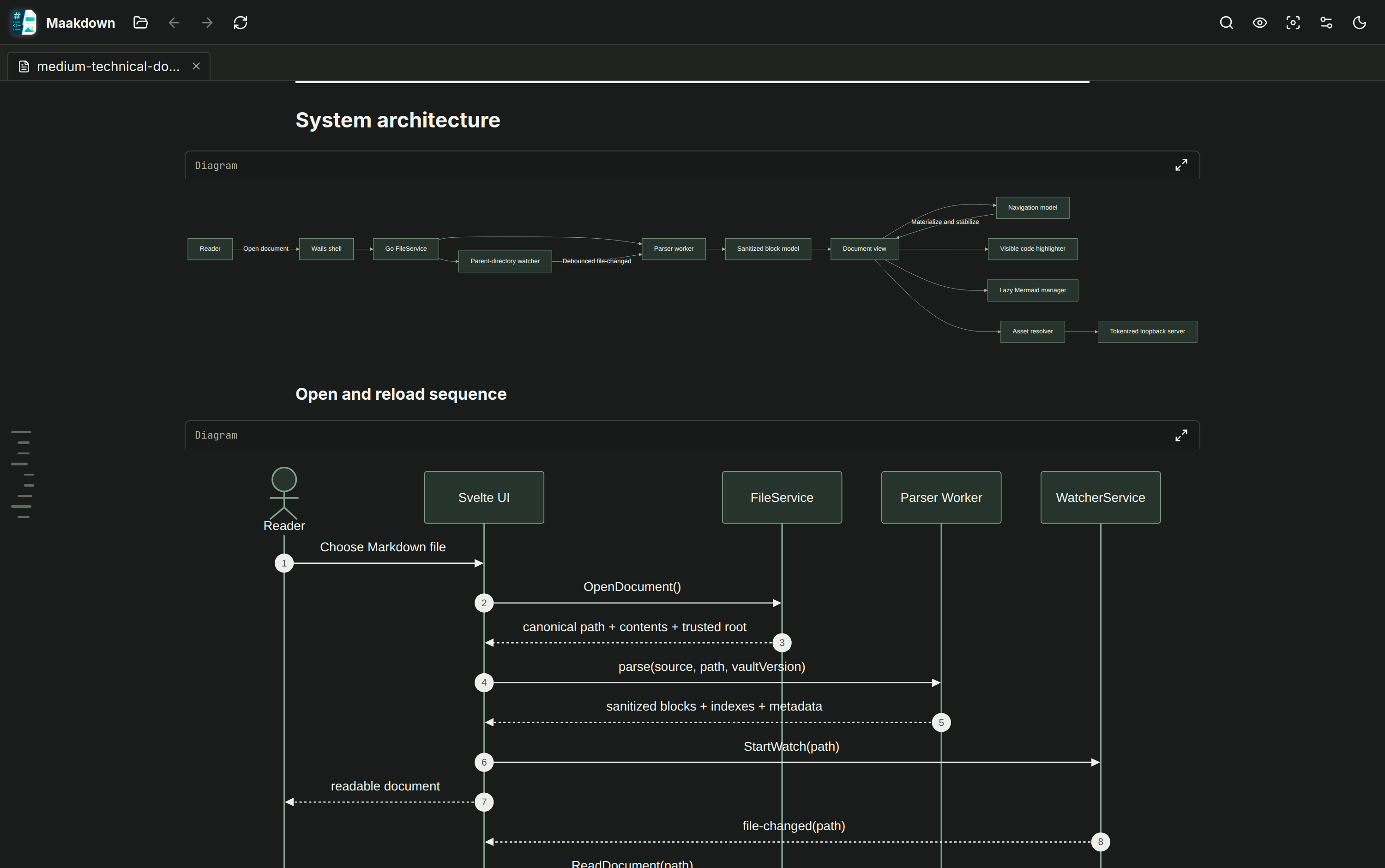Click the Wails shell node
1385x868 pixels.
(326, 249)
